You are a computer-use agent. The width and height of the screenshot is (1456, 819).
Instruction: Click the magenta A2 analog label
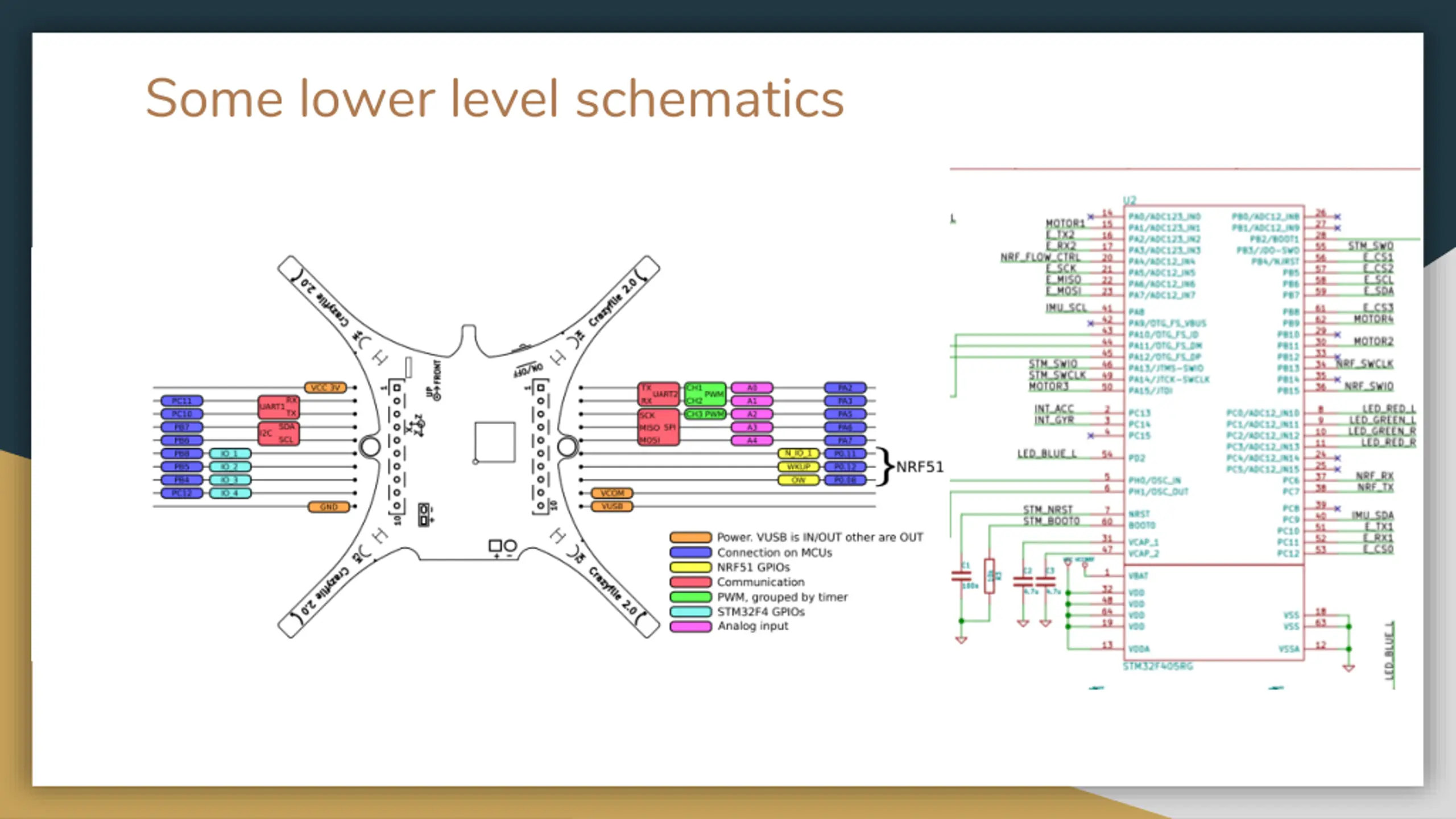(752, 414)
